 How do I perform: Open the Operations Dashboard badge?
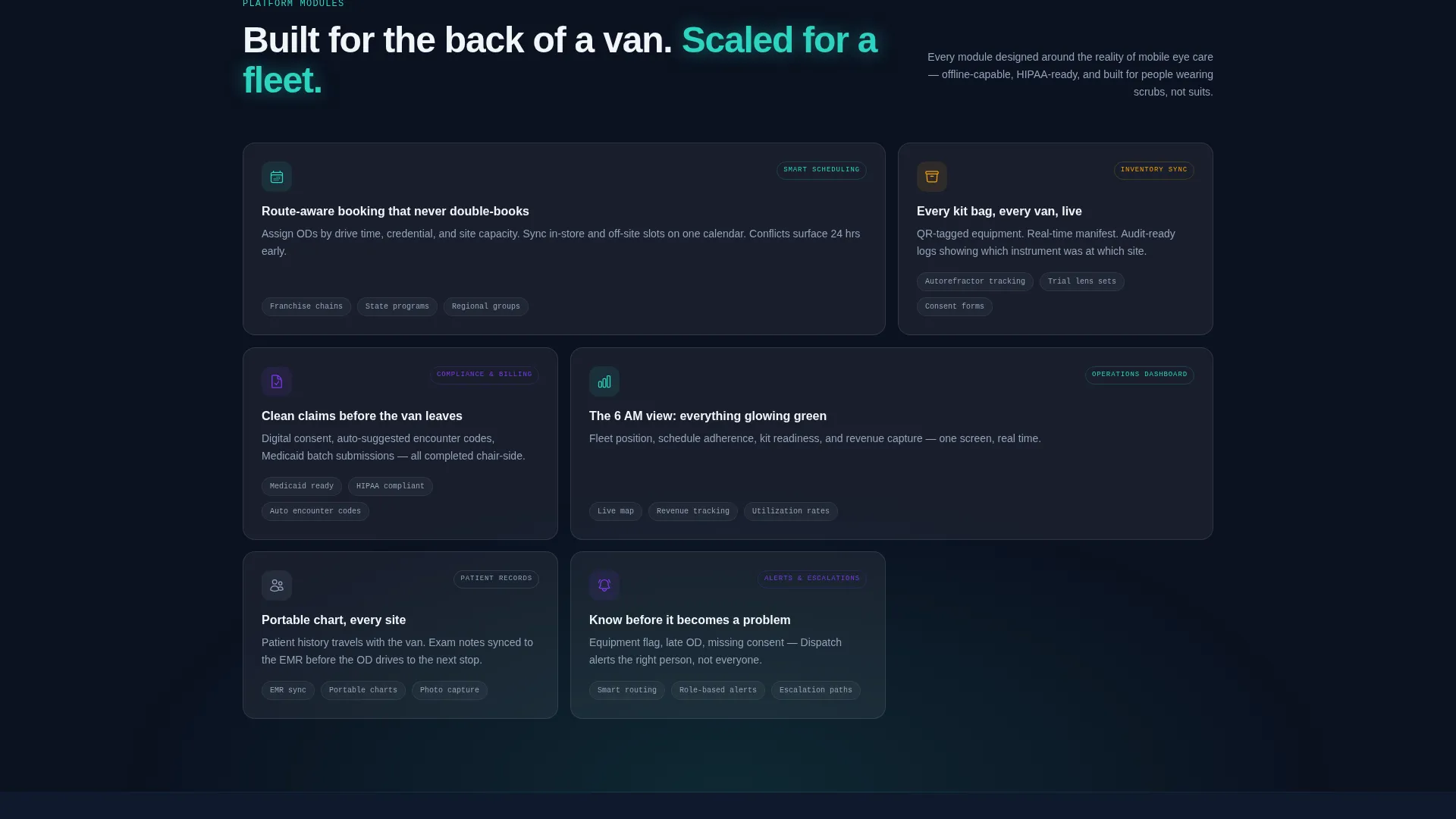pyautogui.click(x=1139, y=375)
